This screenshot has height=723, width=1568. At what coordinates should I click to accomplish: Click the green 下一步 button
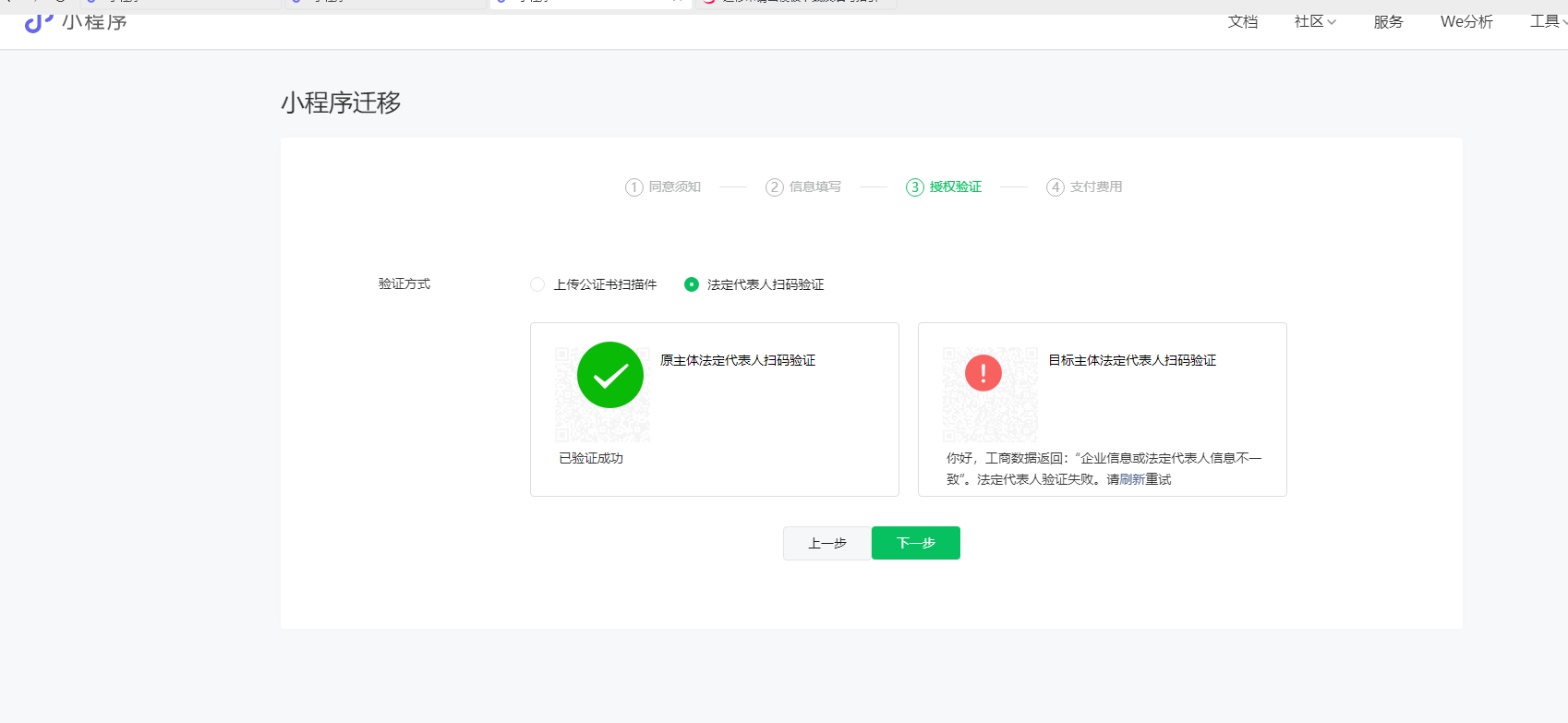[x=916, y=543]
